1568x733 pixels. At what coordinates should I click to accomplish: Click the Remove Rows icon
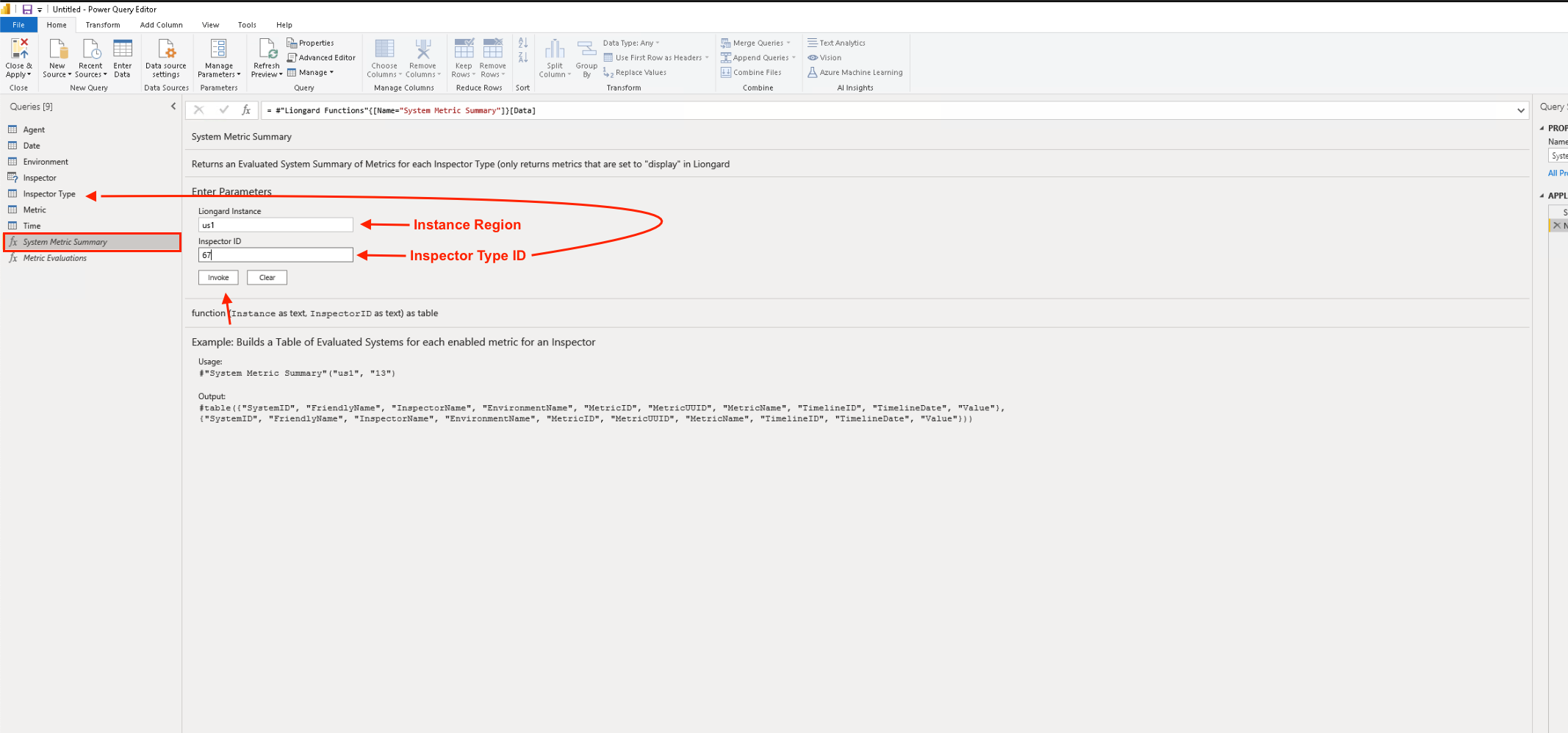coord(493,48)
